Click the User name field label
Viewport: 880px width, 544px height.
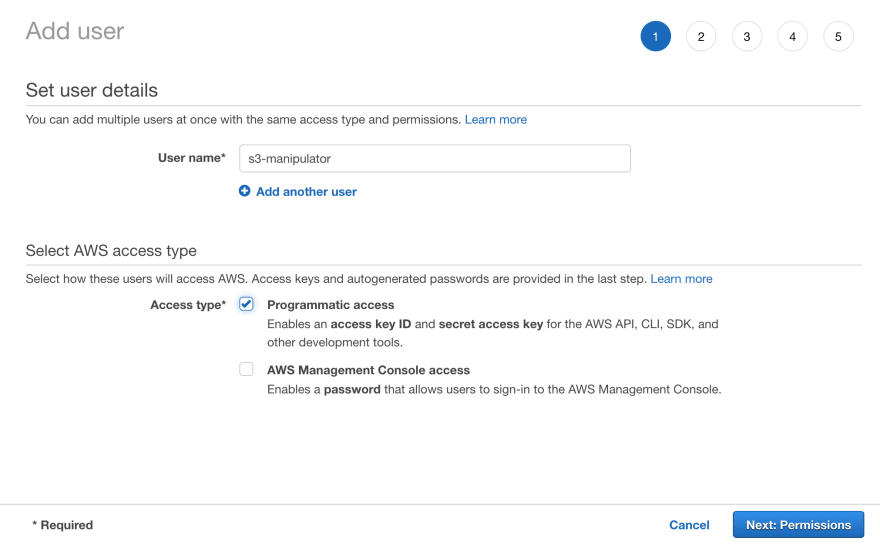click(192, 158)
